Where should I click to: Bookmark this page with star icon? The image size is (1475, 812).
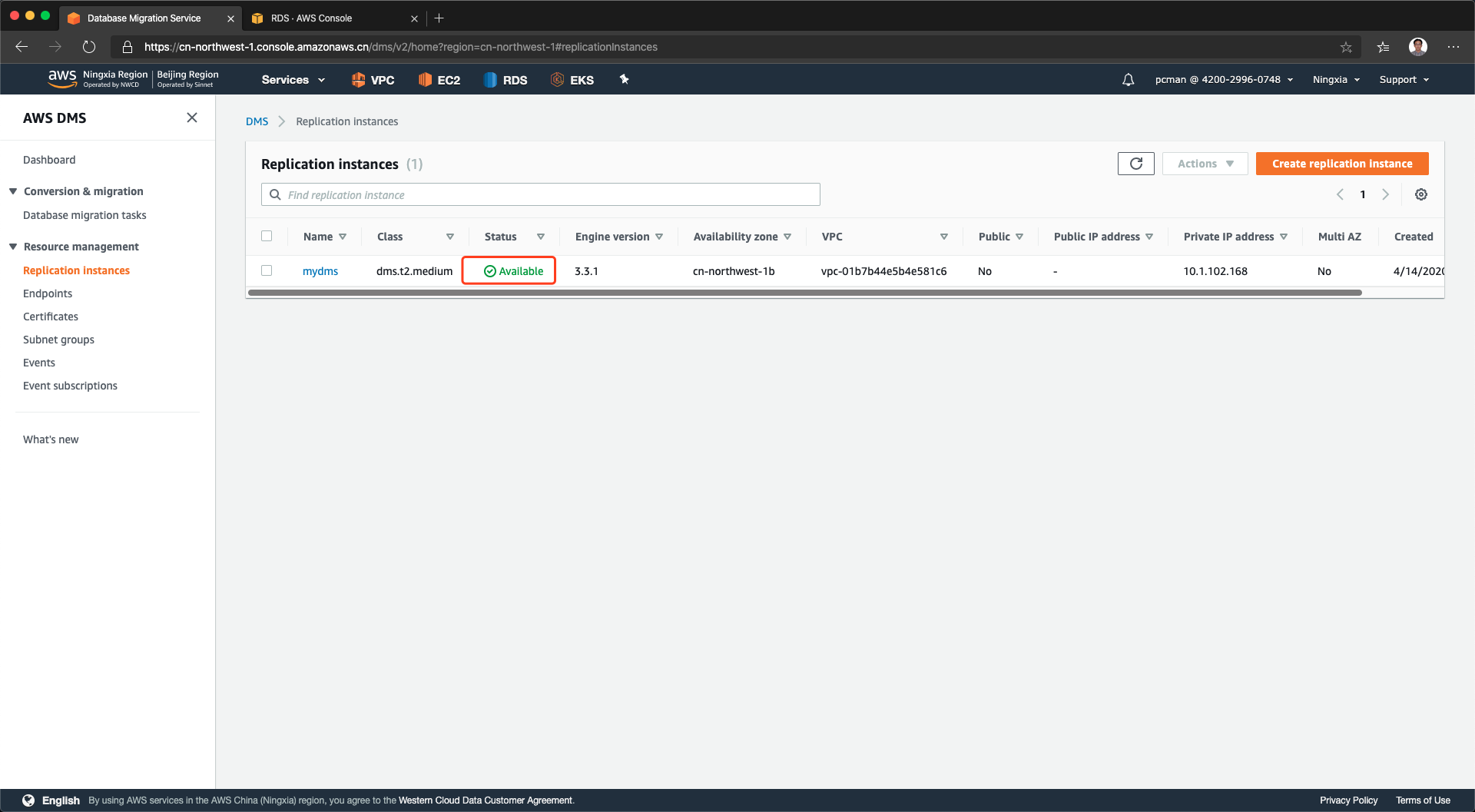point(1346,47)
